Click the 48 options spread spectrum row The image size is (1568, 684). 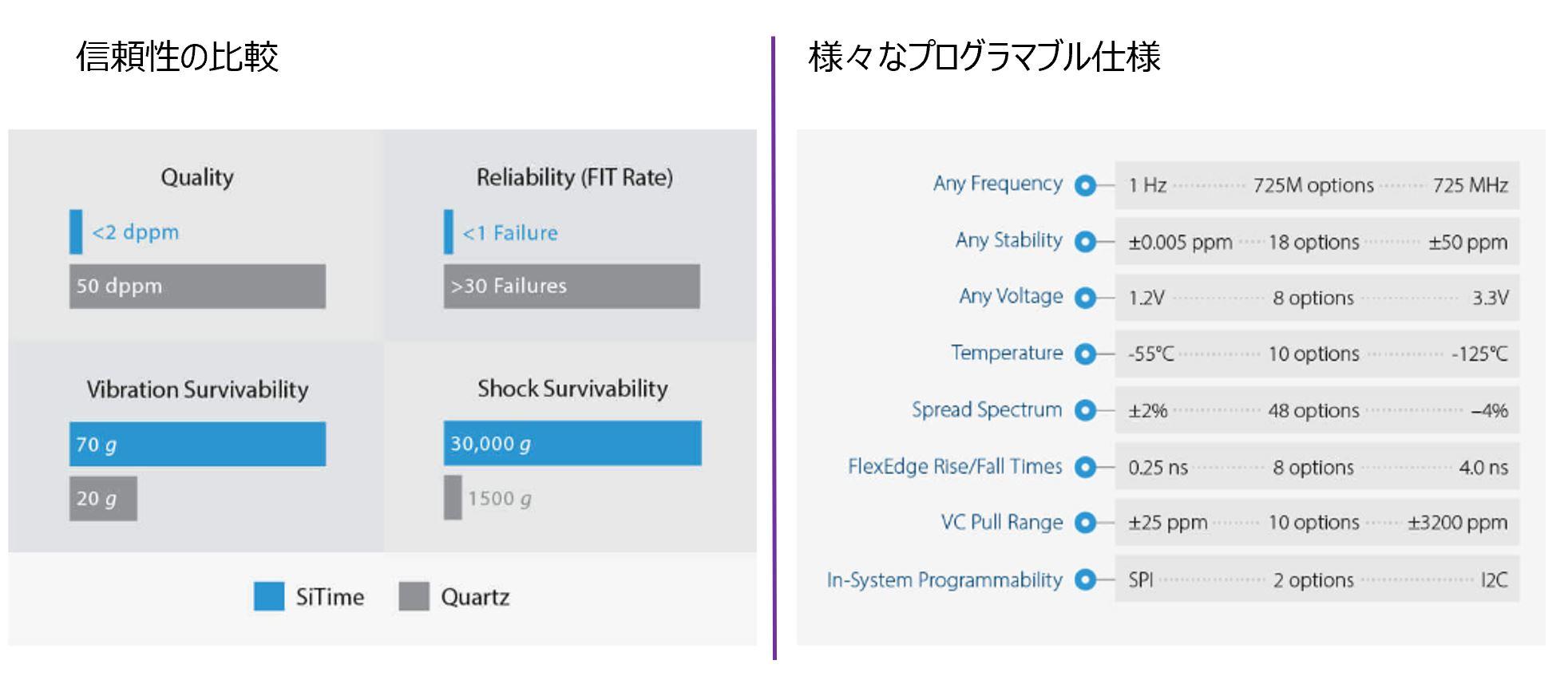pyautogui.click(x=1317, y=410)
